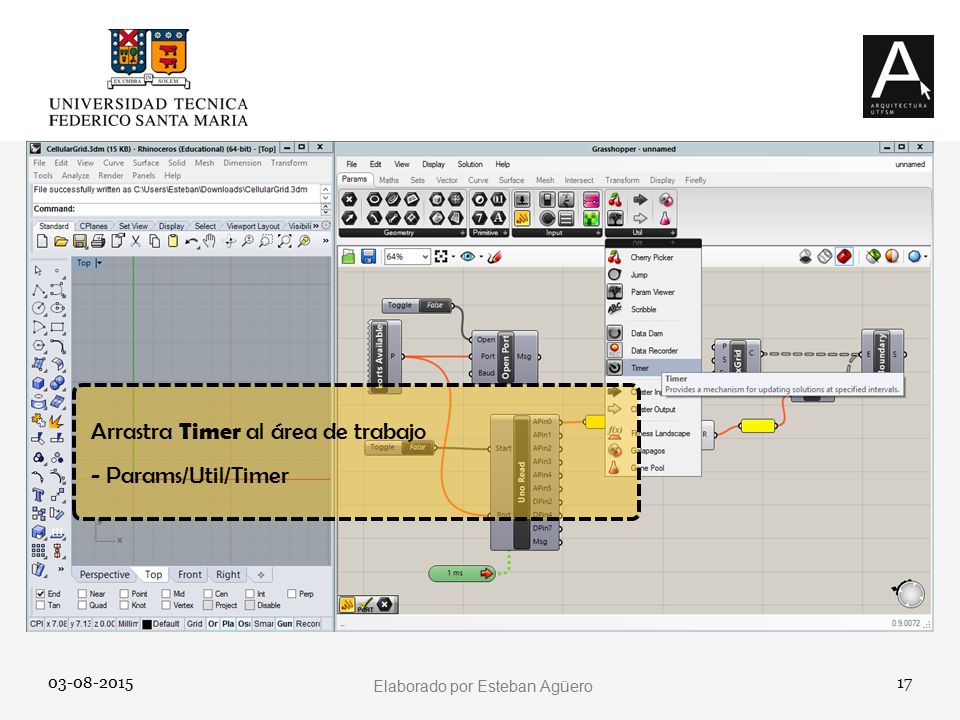Click the New file icon in Rhino toolbar

(x=42, y=241)
